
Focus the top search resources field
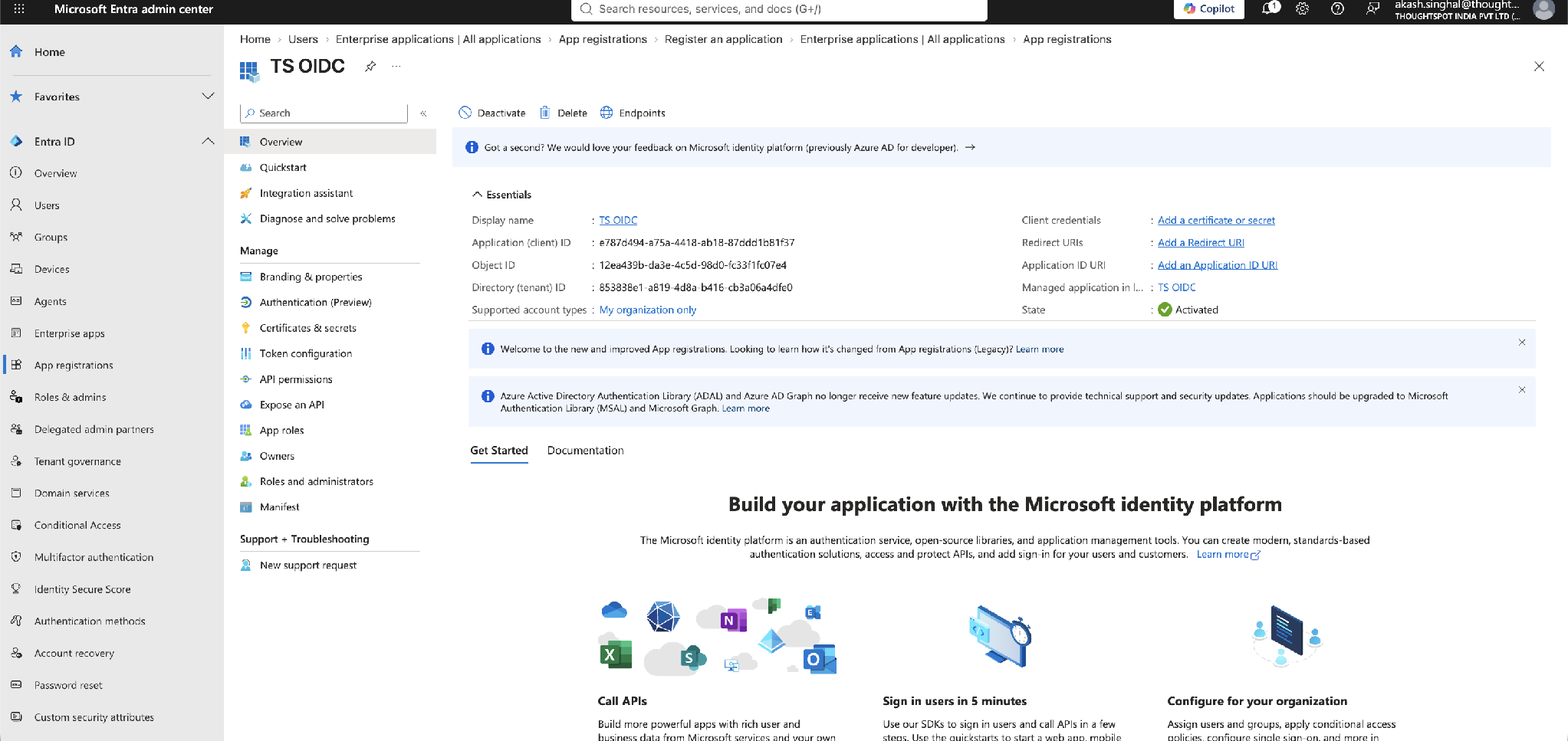[779, 9]
